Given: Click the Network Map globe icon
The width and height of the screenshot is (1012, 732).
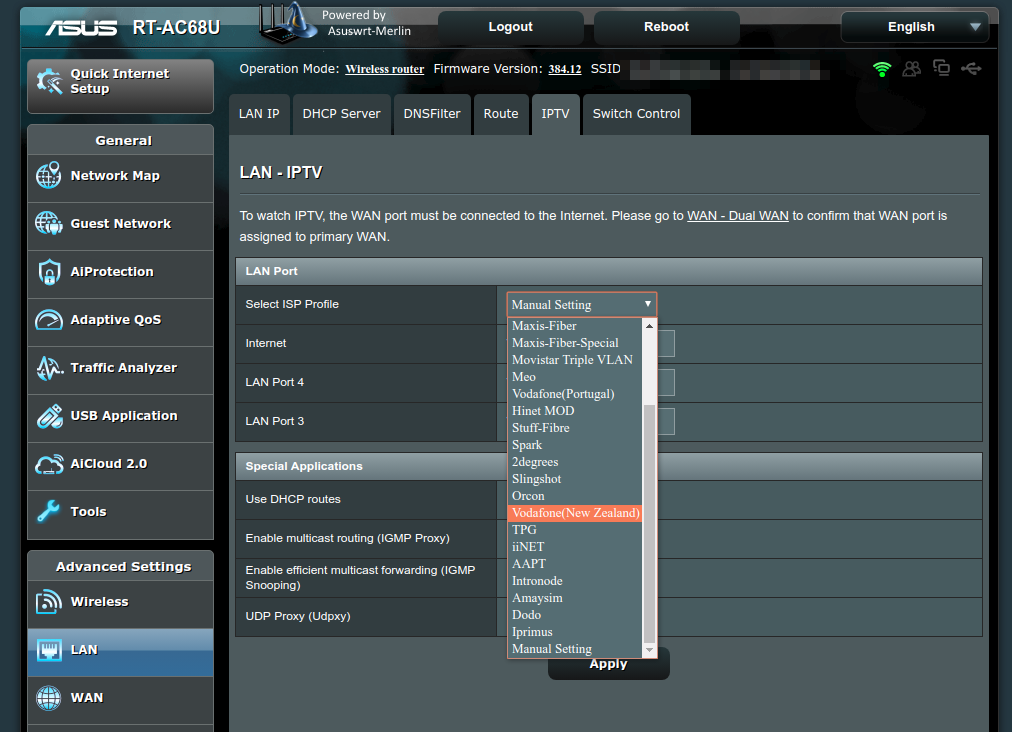Looking at the screenshot, I should [48, 176].
